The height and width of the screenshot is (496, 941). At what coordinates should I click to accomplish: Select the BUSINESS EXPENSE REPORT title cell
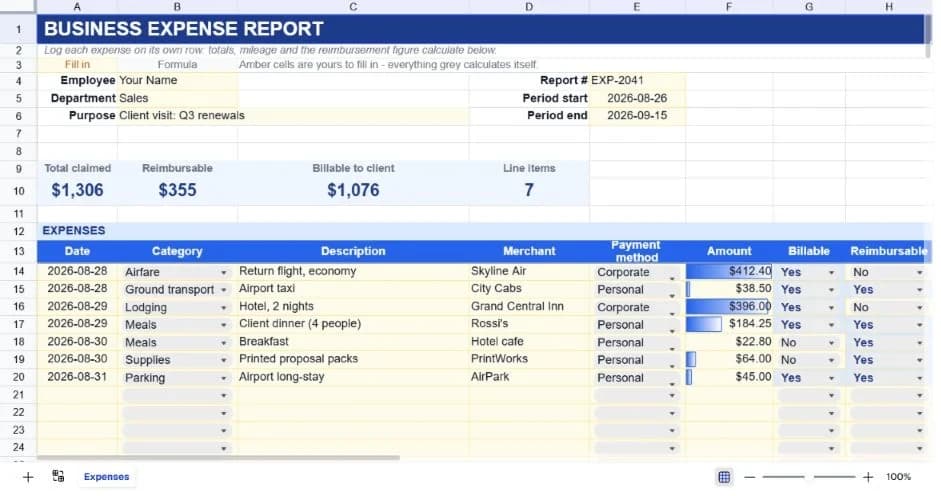coord(481,29)
